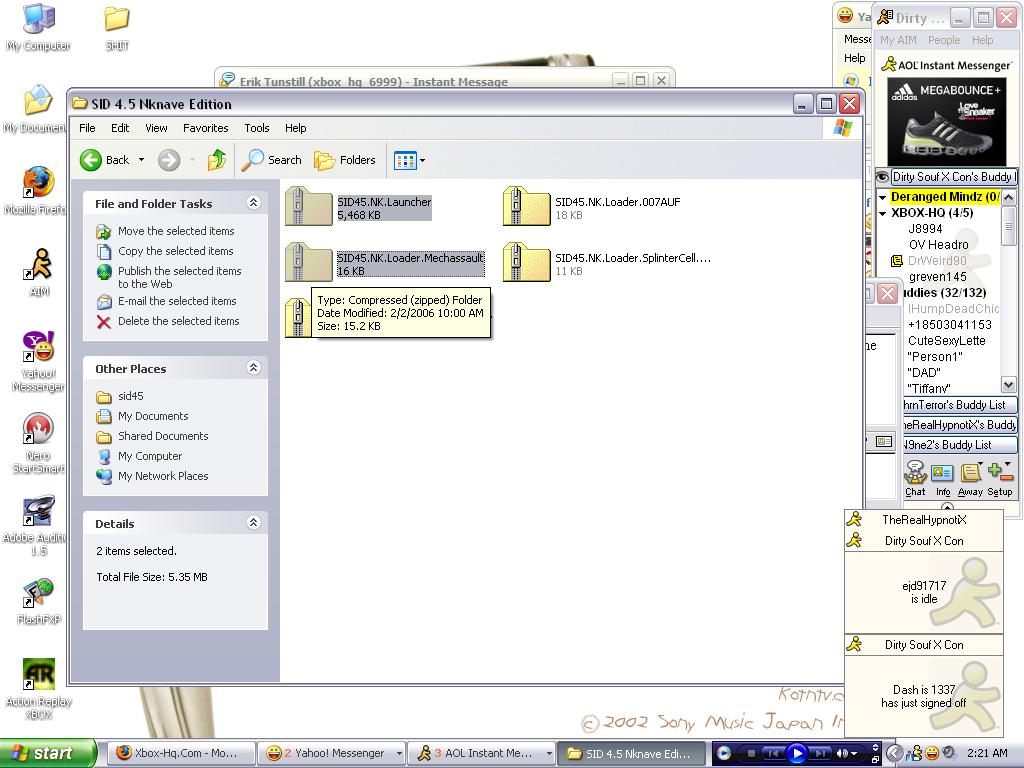The width and height of the screenshot is (1024, 768).
Task: Open the Favorites menu in Explorer
Action: [x=206, y=128]
